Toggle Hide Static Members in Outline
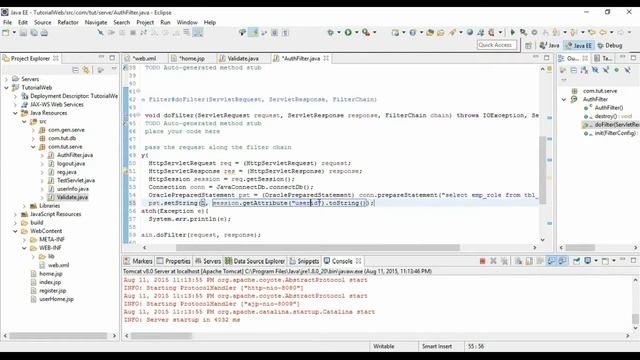The image size is (640, 360). [x=606, y=70]
